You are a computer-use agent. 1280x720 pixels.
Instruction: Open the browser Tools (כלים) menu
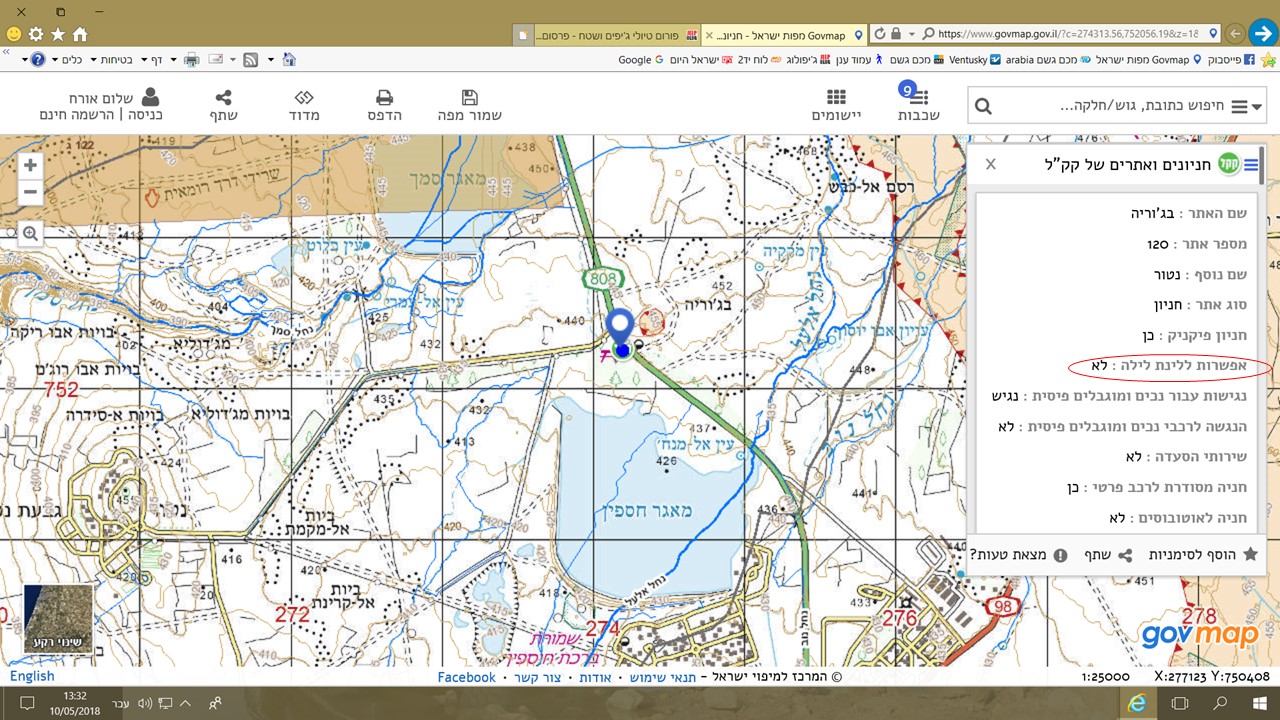[x=65, y=60]
